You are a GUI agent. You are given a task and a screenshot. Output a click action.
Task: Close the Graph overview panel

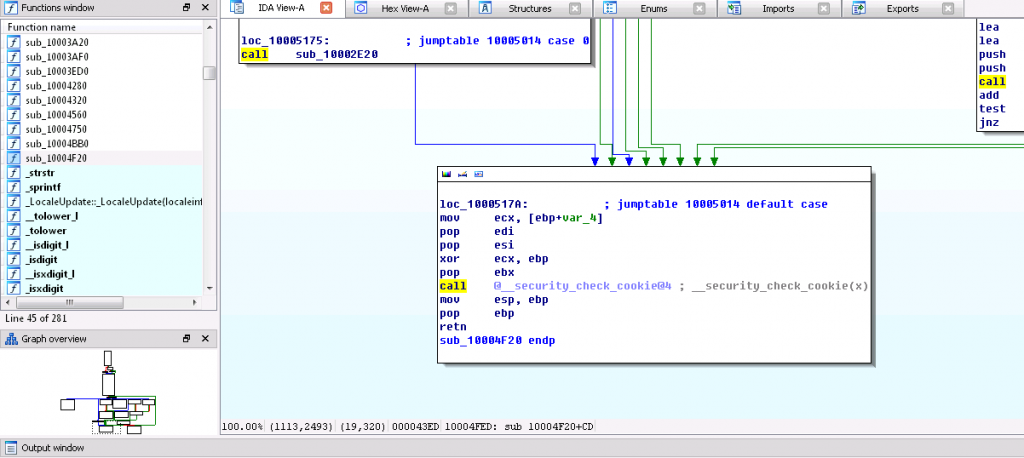coord(205,338)
